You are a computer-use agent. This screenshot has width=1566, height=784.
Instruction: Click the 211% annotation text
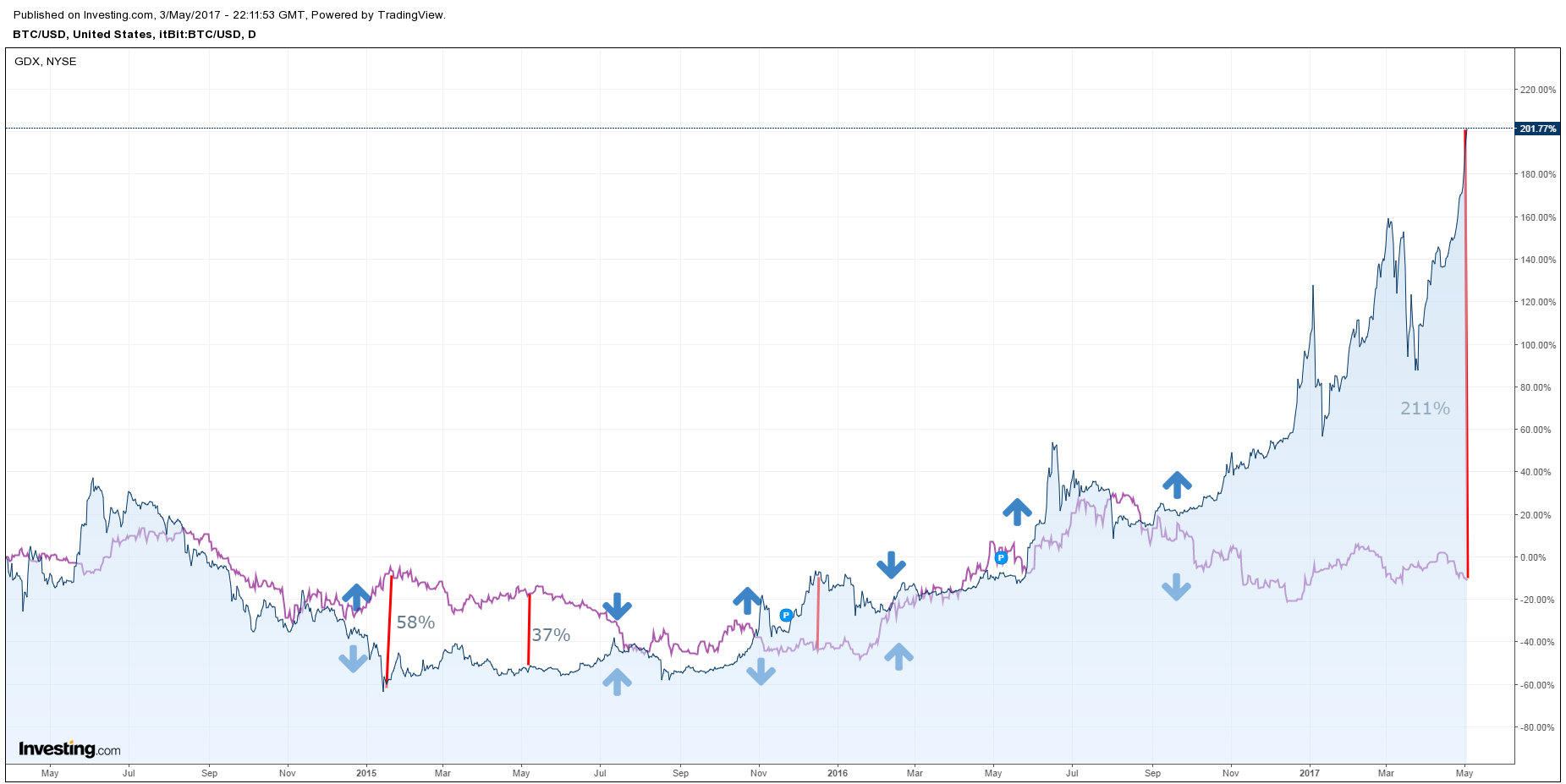point(1425,408)
